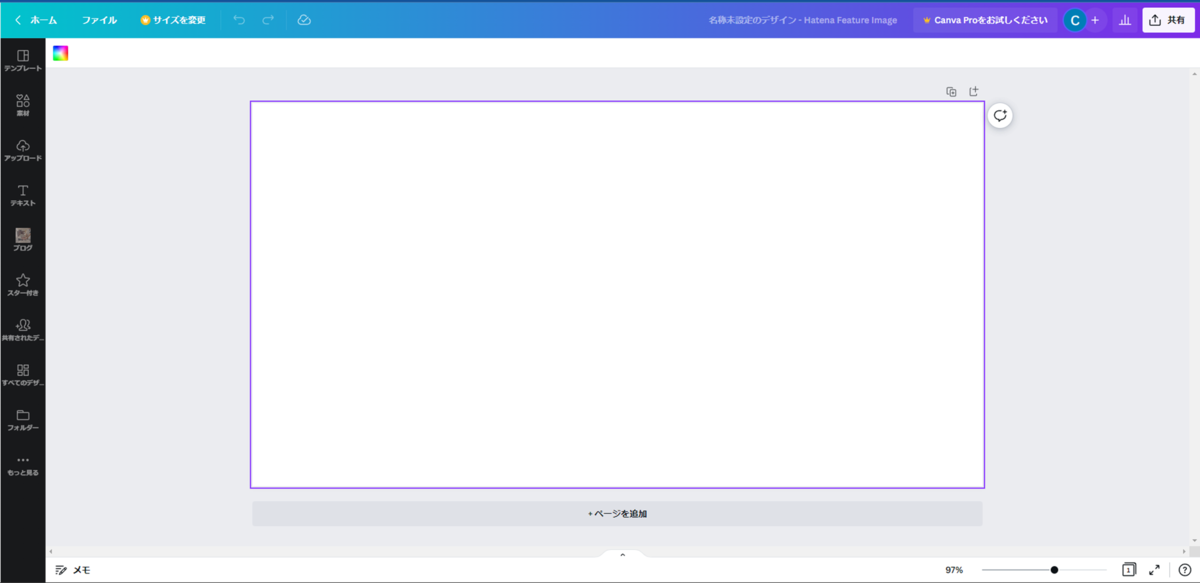Image resolution: width=1200 pixels, height=583 pixels.
Task: Open the Blog (ブログ) sidebar item
Action: 23,240
